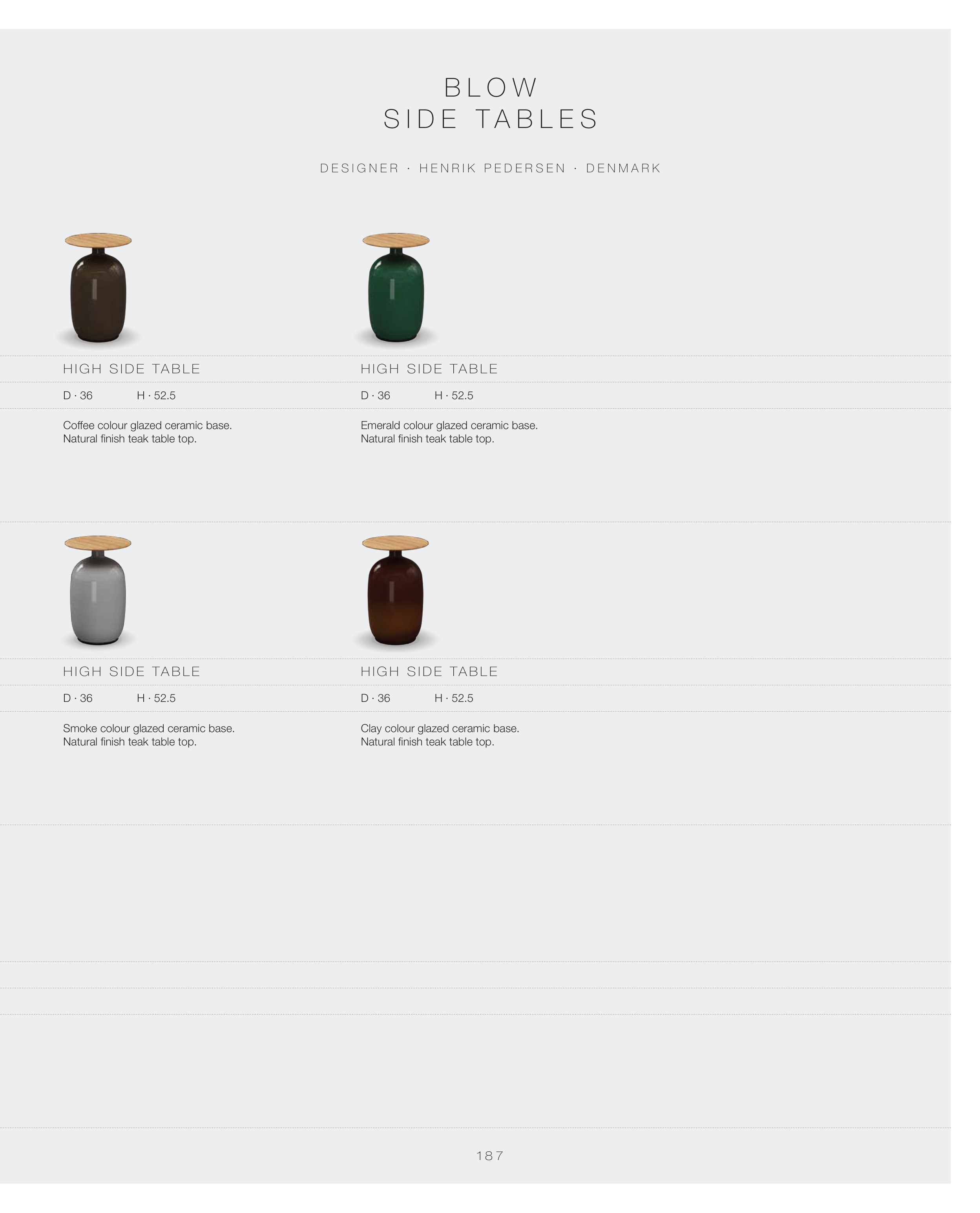
Task: Click the "D · 36" dimension under clay table
Action: [376, 698]
